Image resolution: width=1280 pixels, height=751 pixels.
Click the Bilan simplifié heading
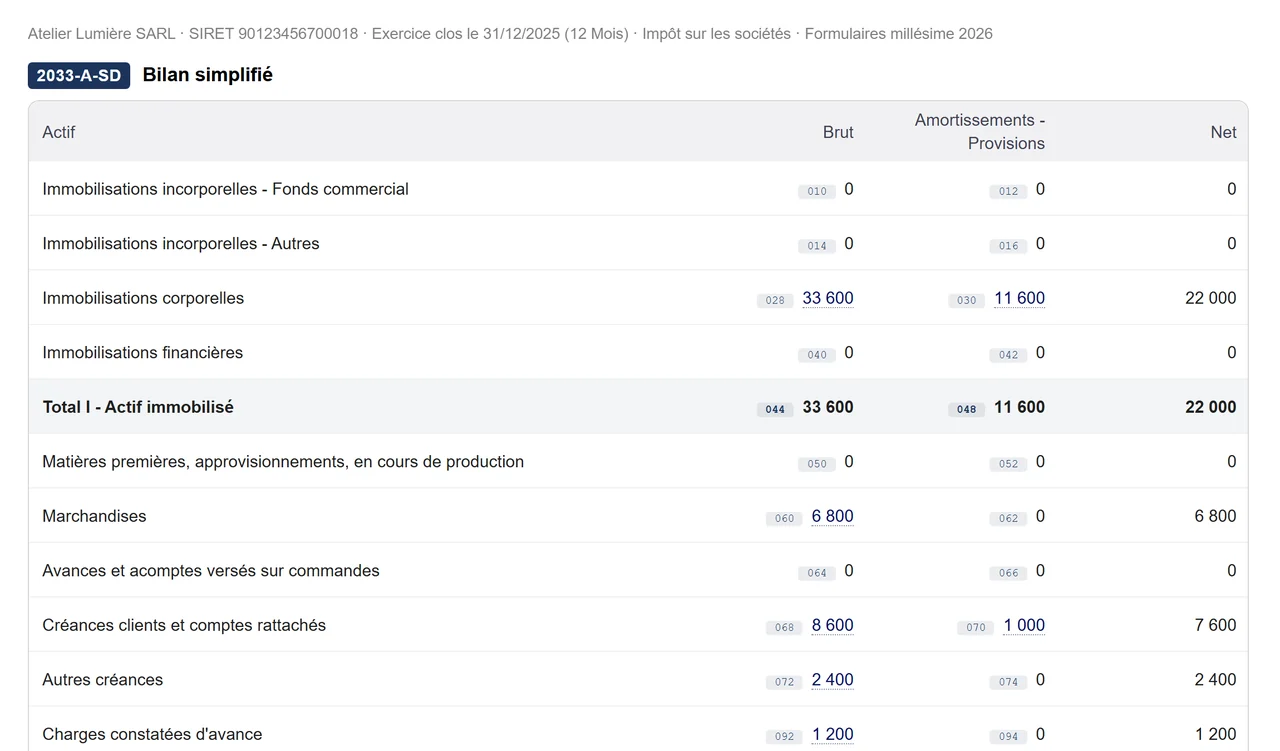click(x=208, y=75)
